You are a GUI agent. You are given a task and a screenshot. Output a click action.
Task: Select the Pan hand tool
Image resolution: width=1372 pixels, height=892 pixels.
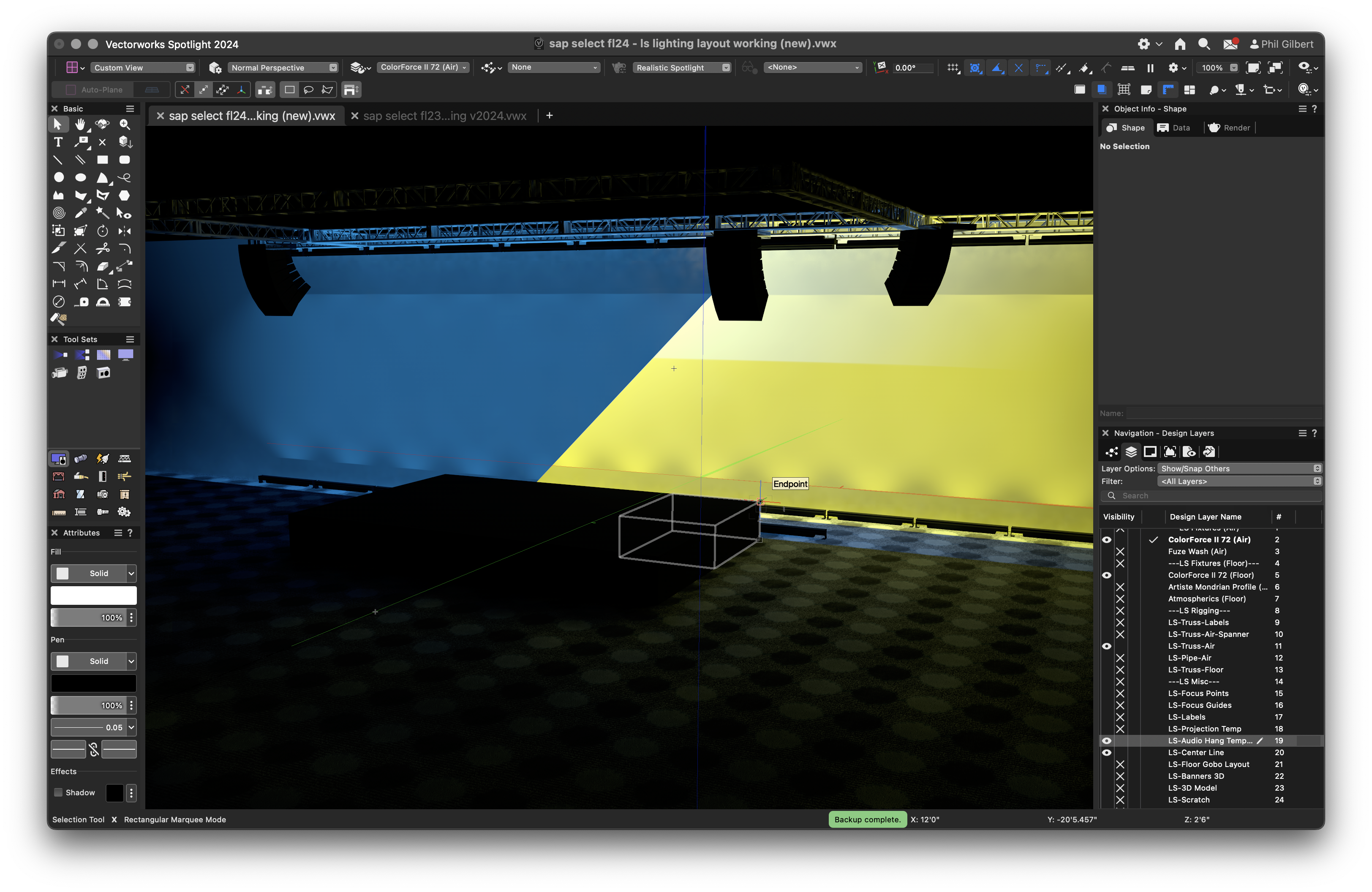coord(80,125)
